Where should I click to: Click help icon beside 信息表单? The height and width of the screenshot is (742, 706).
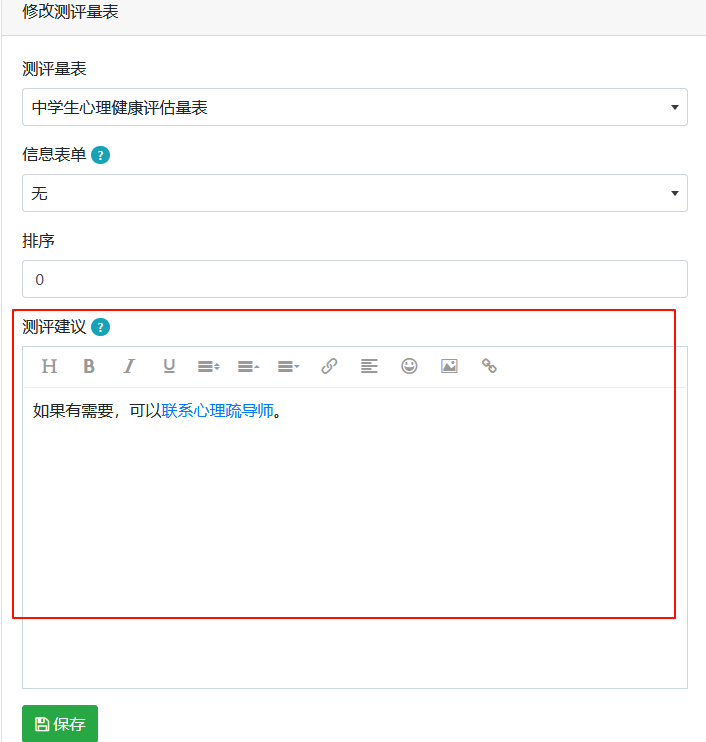click(100, 155)
